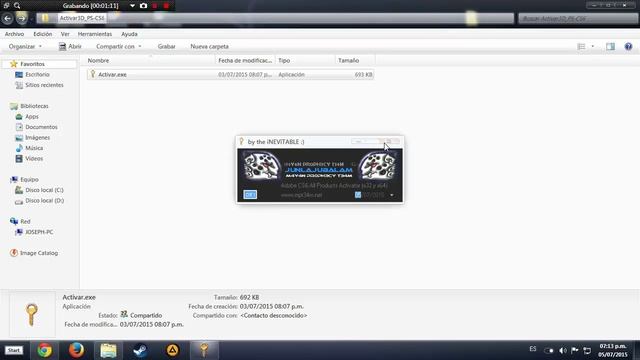Open the orange triangle app on the taskbar
The height and width of the screenshot is (360, 640).
click(x=172, y=350)
